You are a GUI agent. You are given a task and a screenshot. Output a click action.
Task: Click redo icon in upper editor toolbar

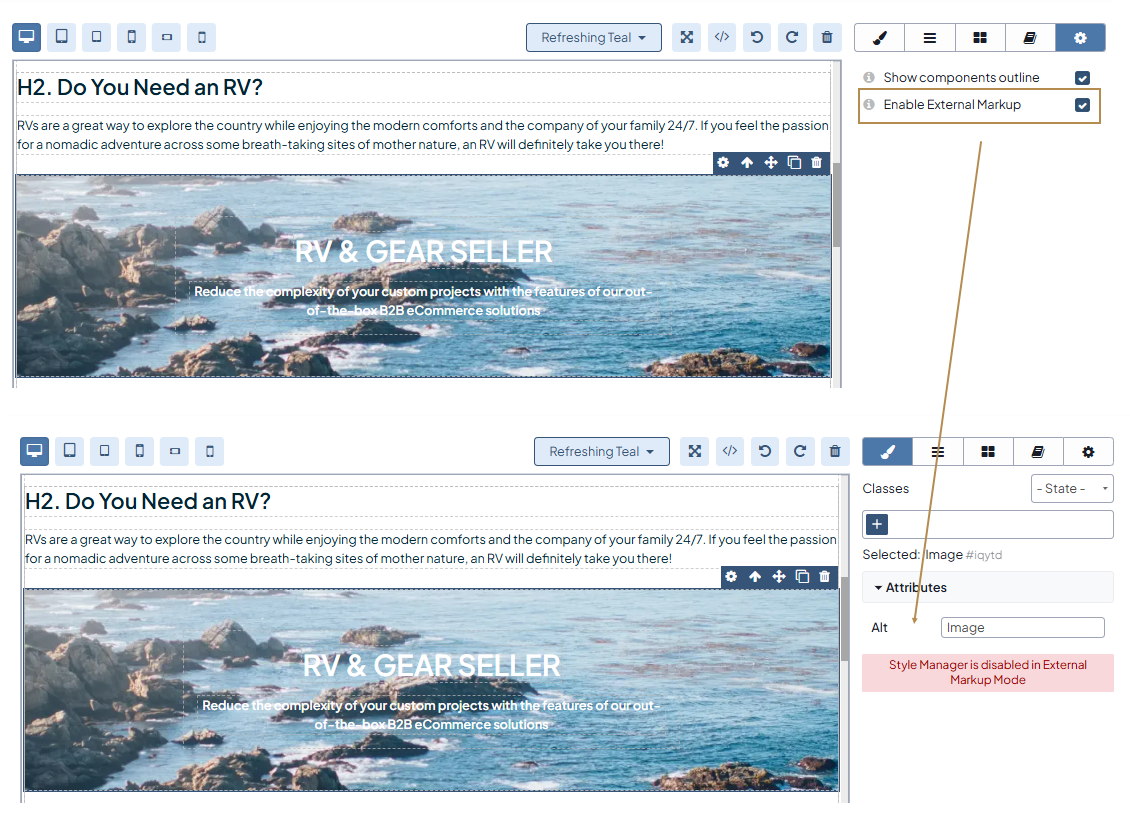792,38
